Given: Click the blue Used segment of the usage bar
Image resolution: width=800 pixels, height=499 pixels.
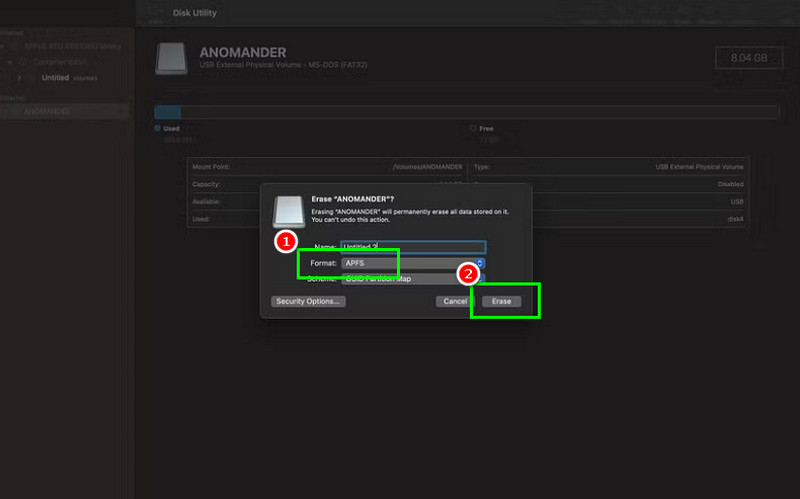Looking at the screenshot, I should [168, 112].
